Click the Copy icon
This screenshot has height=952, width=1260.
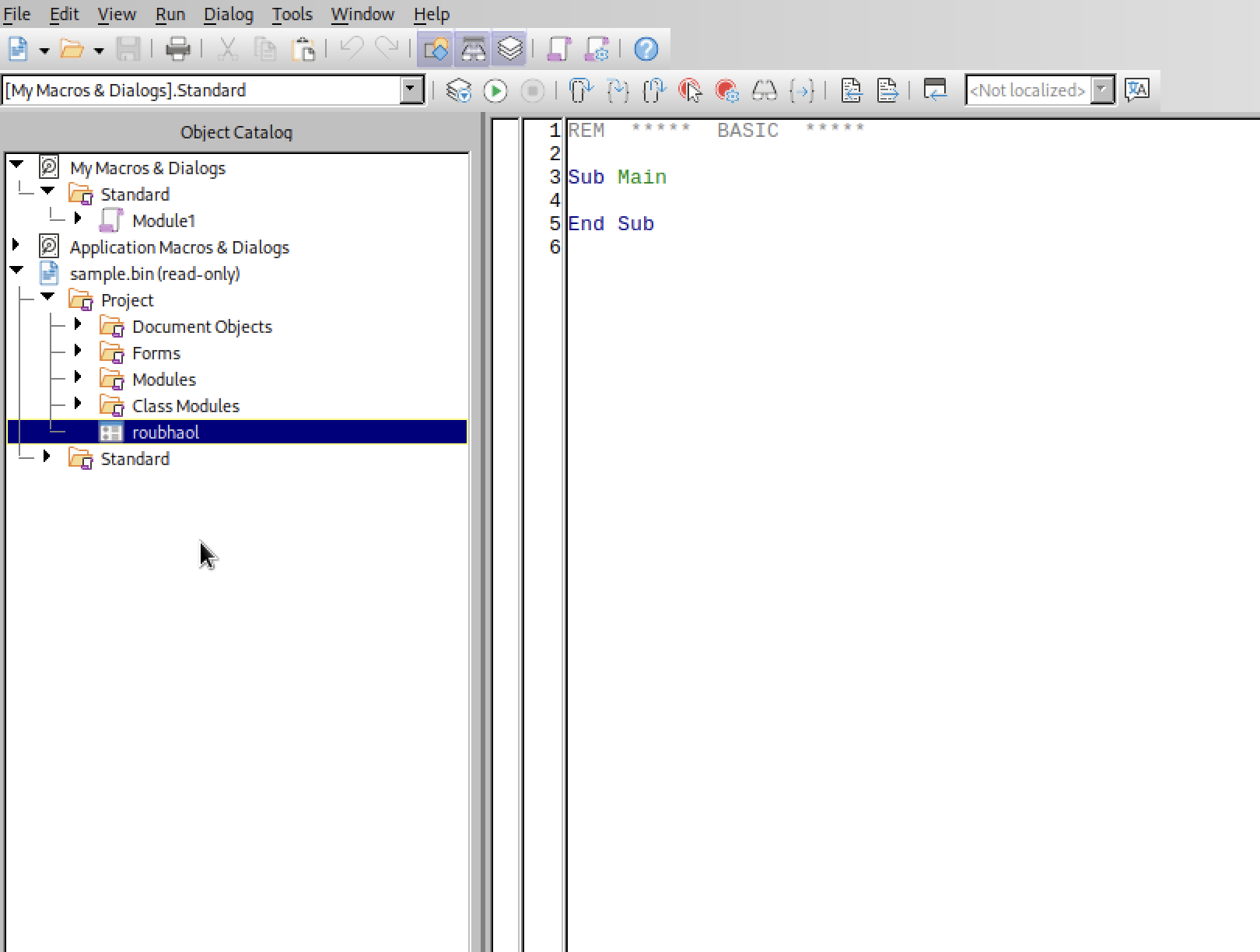[x=265, y=49]
